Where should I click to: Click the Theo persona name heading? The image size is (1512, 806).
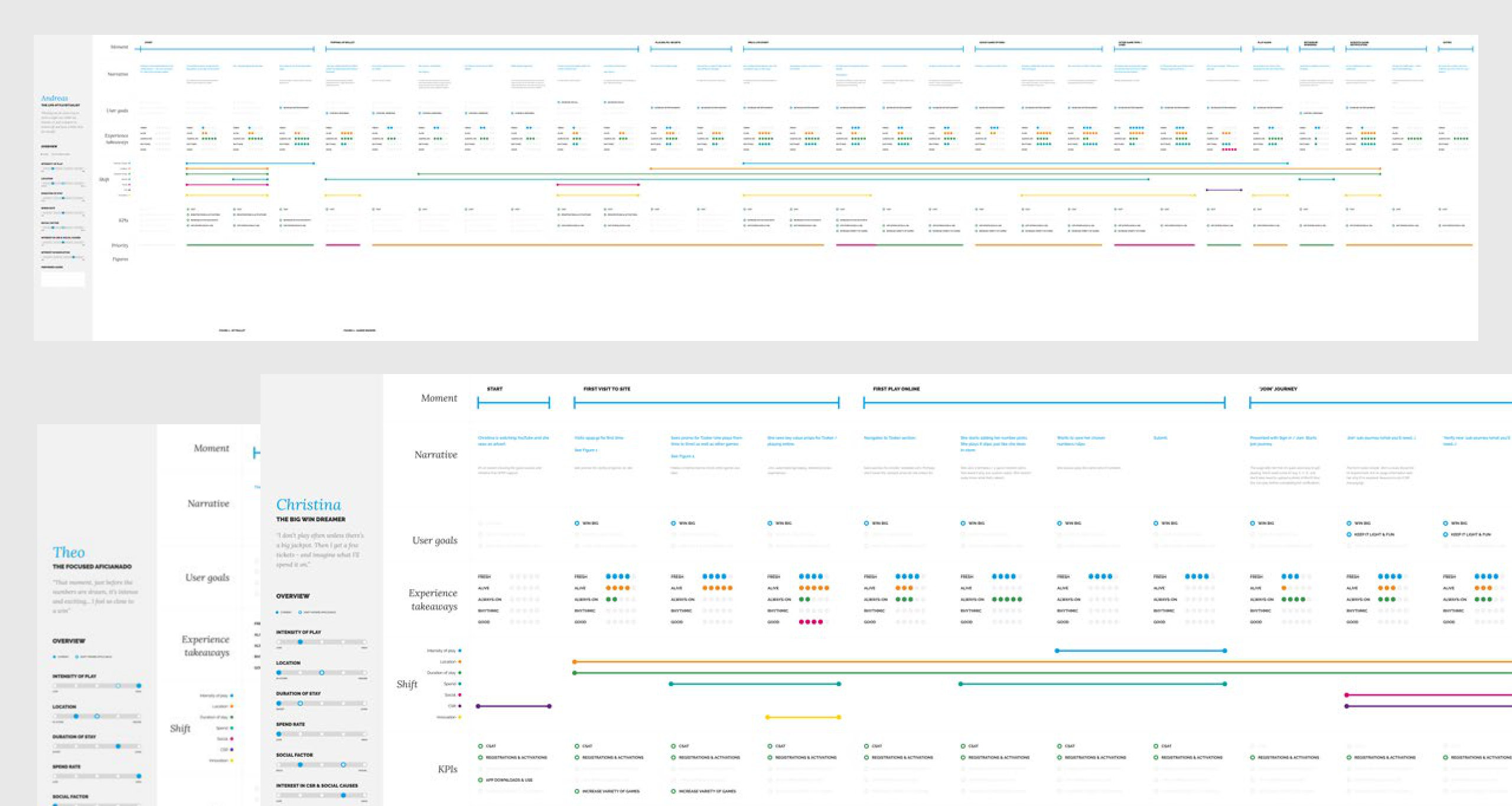click(69, 552)
